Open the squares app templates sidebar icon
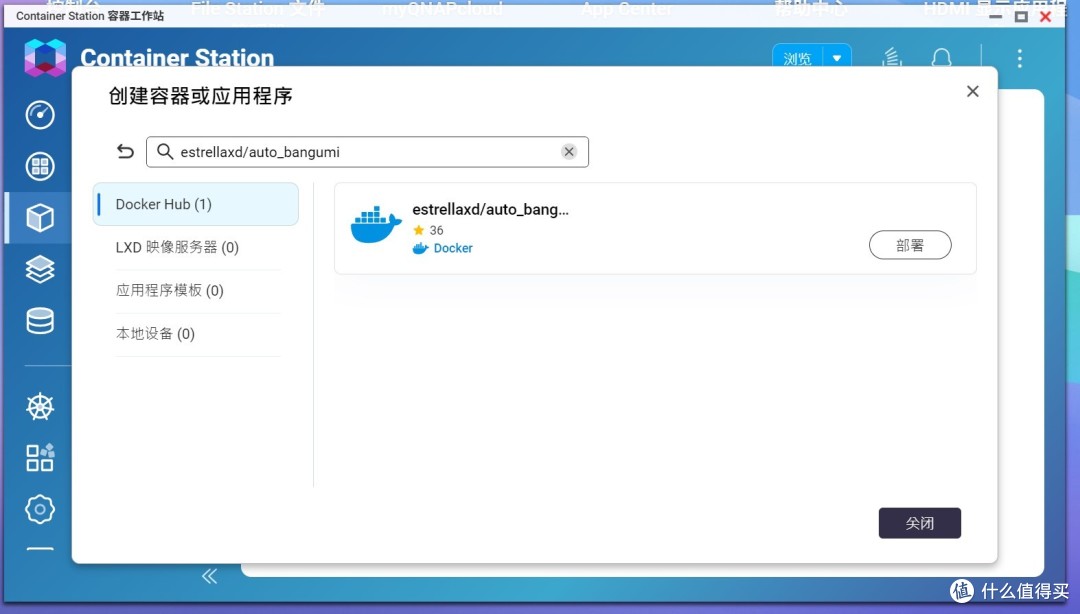This screenshot has height=614, width=1080. coord(40,458)
